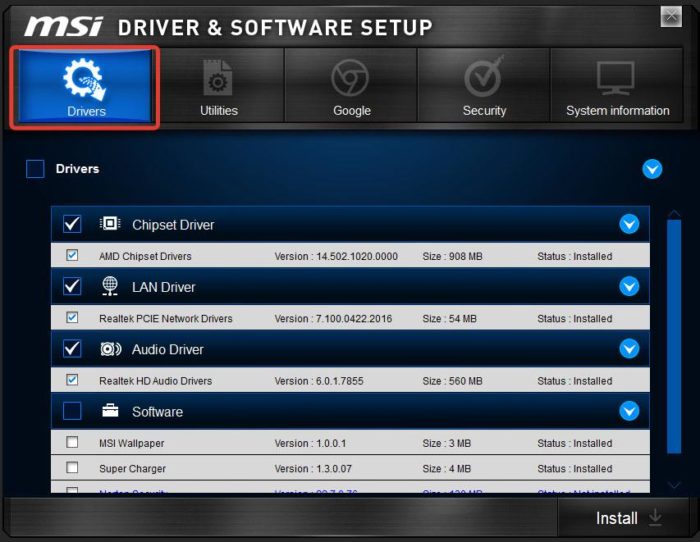
Task: Uncheck the Realtek HD Audio Drivers checkbox
Action: coord(72,380)
